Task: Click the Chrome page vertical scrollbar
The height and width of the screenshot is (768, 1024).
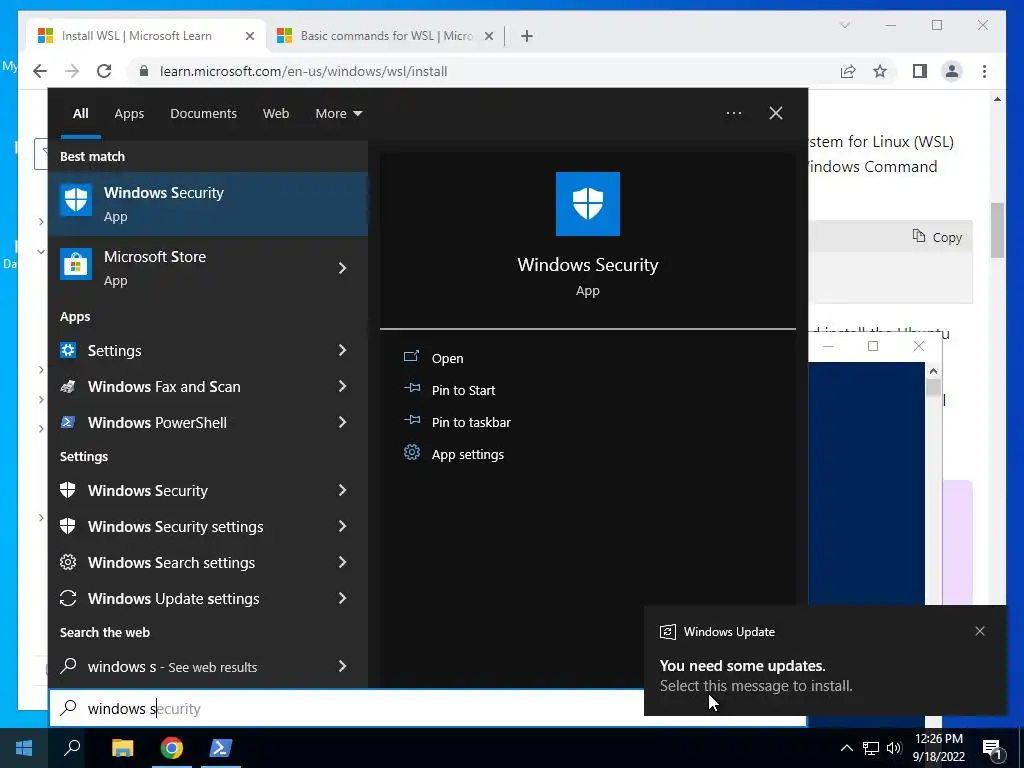Action: [x=997, y=230]
